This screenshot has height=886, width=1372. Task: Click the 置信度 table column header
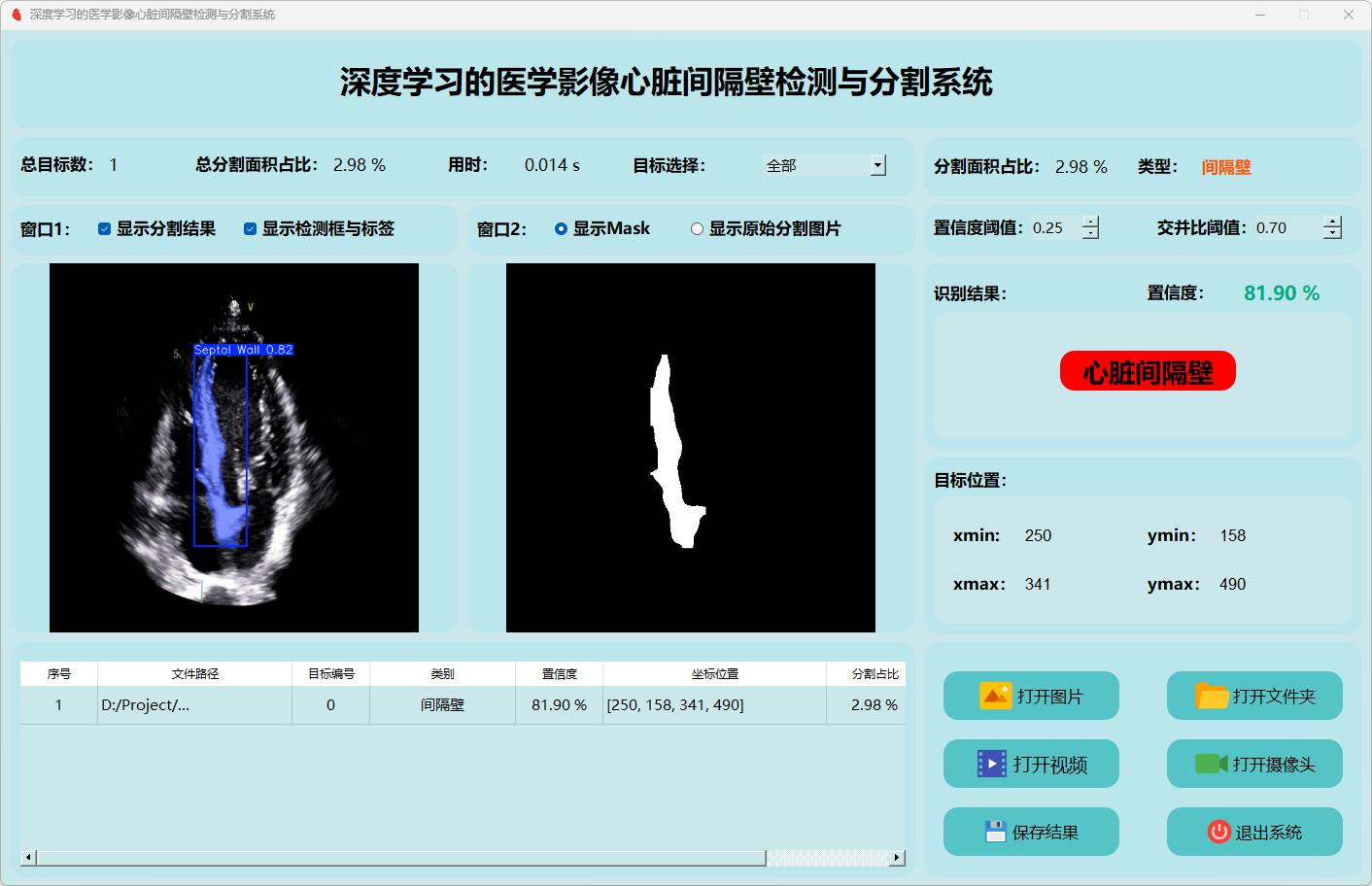559,673
